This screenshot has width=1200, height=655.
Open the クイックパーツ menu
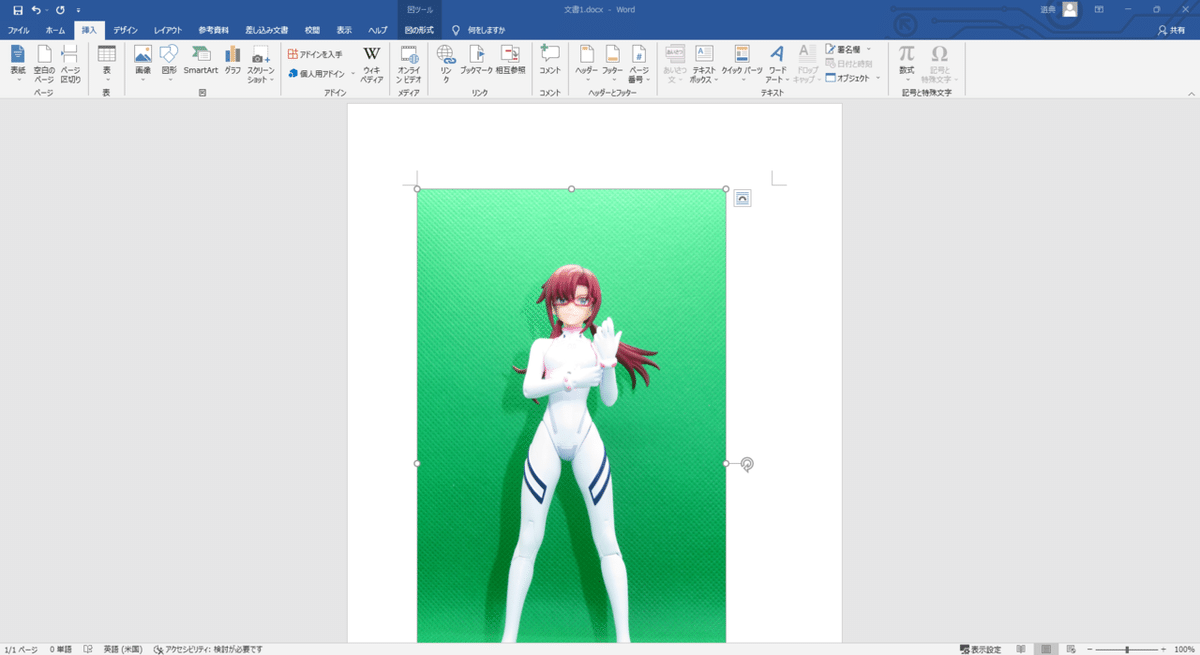point(742,63)
